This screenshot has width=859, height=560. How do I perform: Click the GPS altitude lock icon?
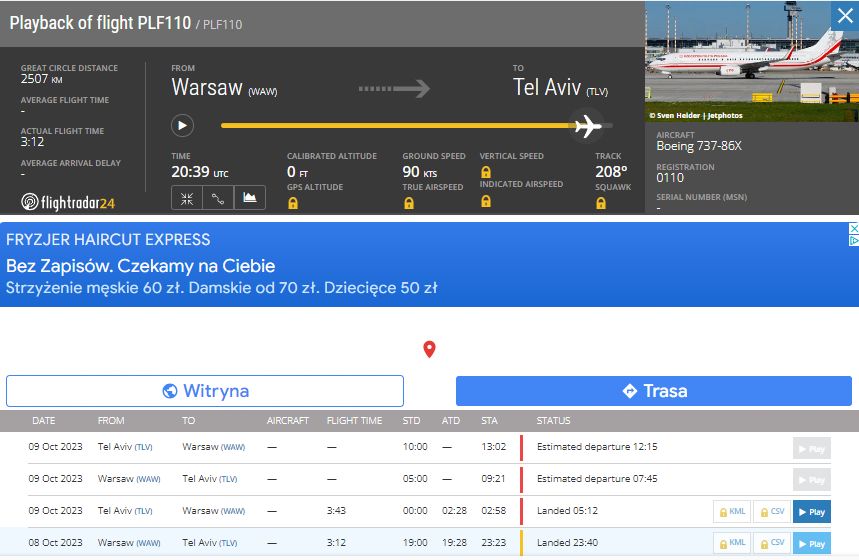(x=293, y=203)
